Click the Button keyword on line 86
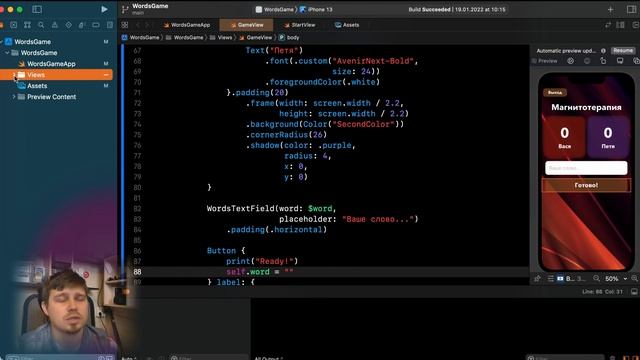Image resolution: width=640 pixels, height=360 pixels. pos(221,251)
